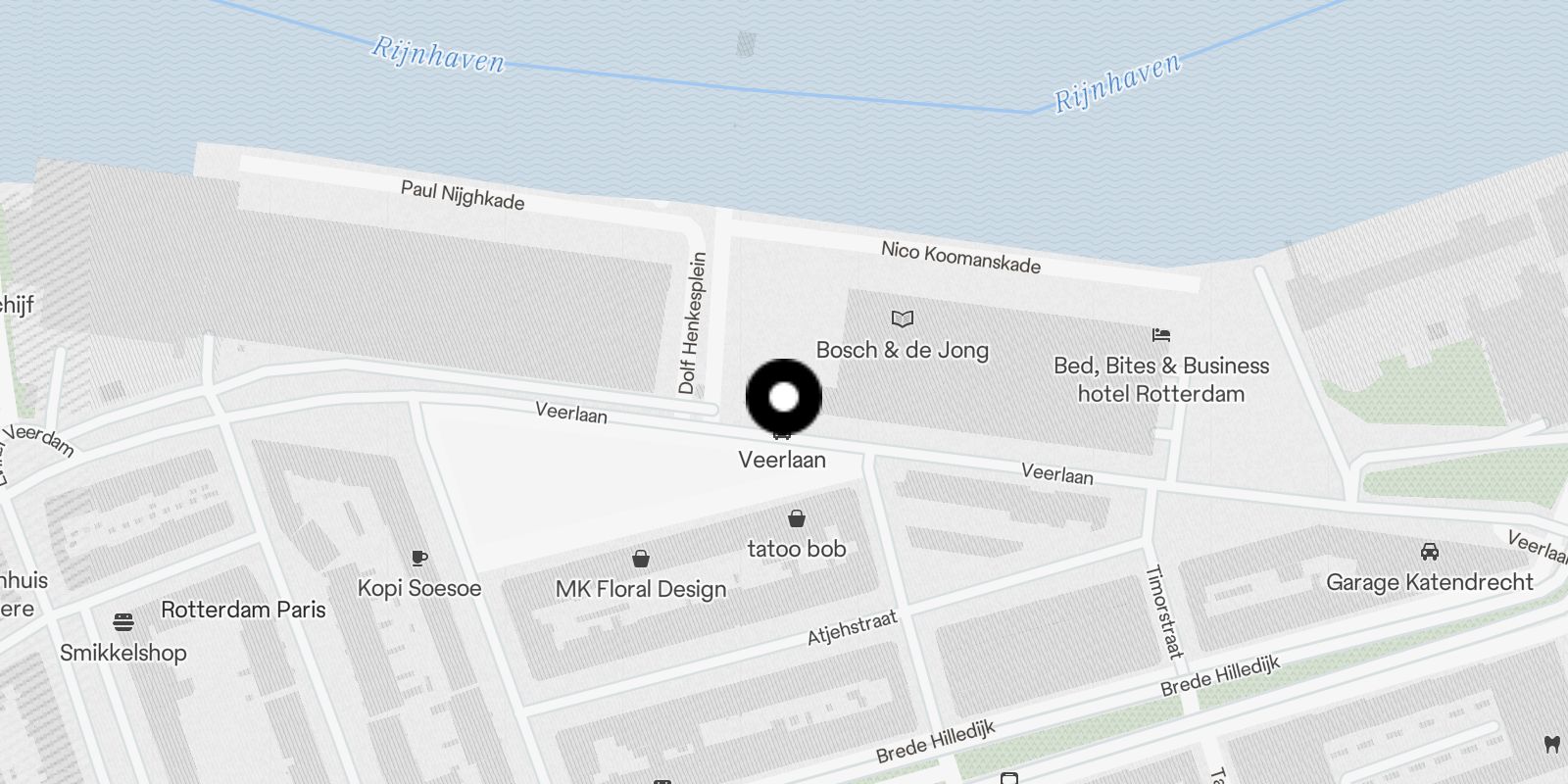Click the Garage Katendrecht label

click(x=1430, y=582)
